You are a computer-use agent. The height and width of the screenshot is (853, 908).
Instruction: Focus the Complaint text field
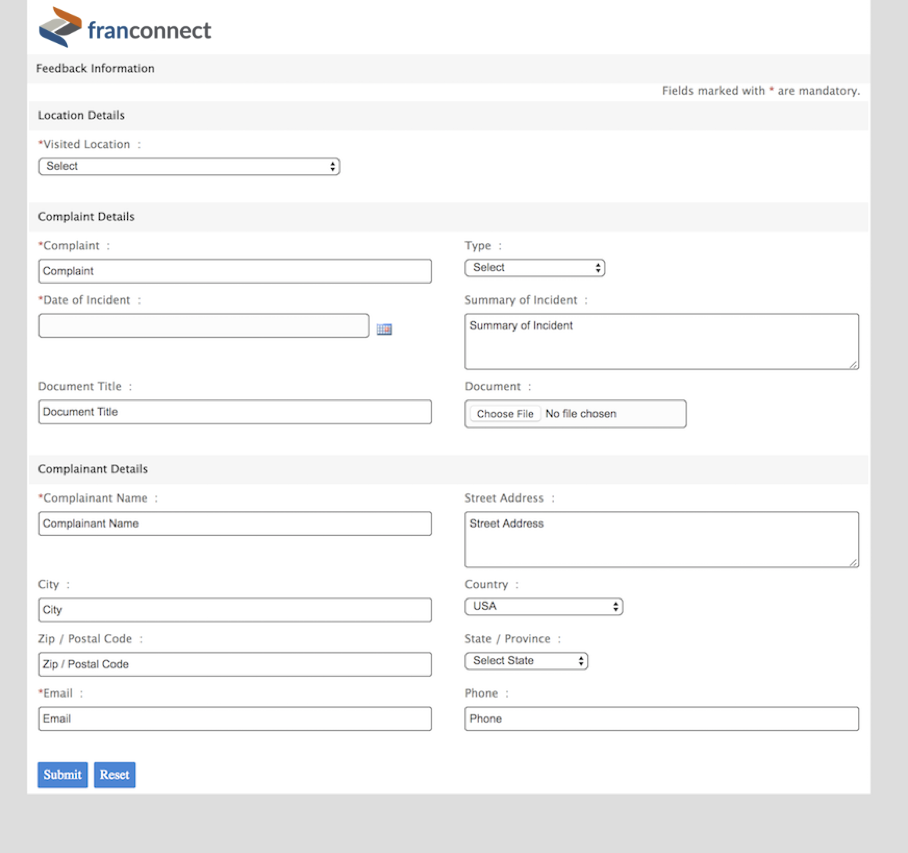click(x=235, y=271)
